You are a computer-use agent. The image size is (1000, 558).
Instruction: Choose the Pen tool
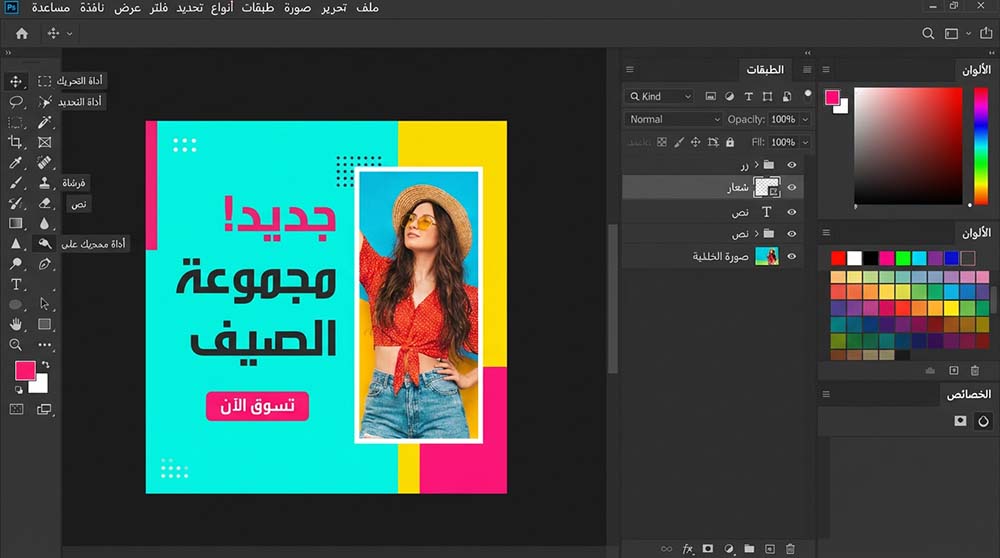[44, 263]
